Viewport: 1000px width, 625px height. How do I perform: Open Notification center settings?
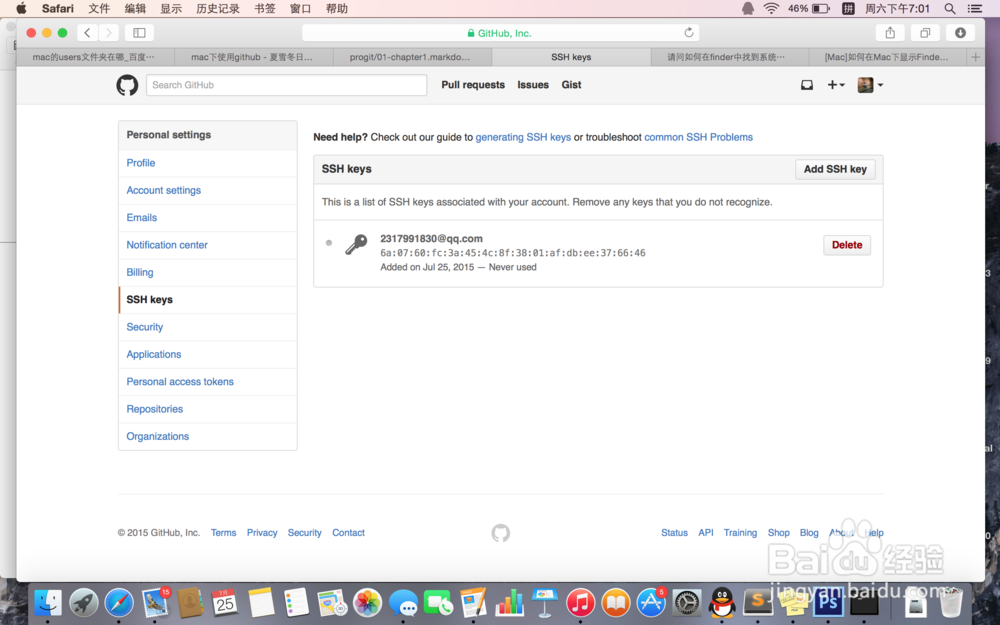[x=207, y=245]
